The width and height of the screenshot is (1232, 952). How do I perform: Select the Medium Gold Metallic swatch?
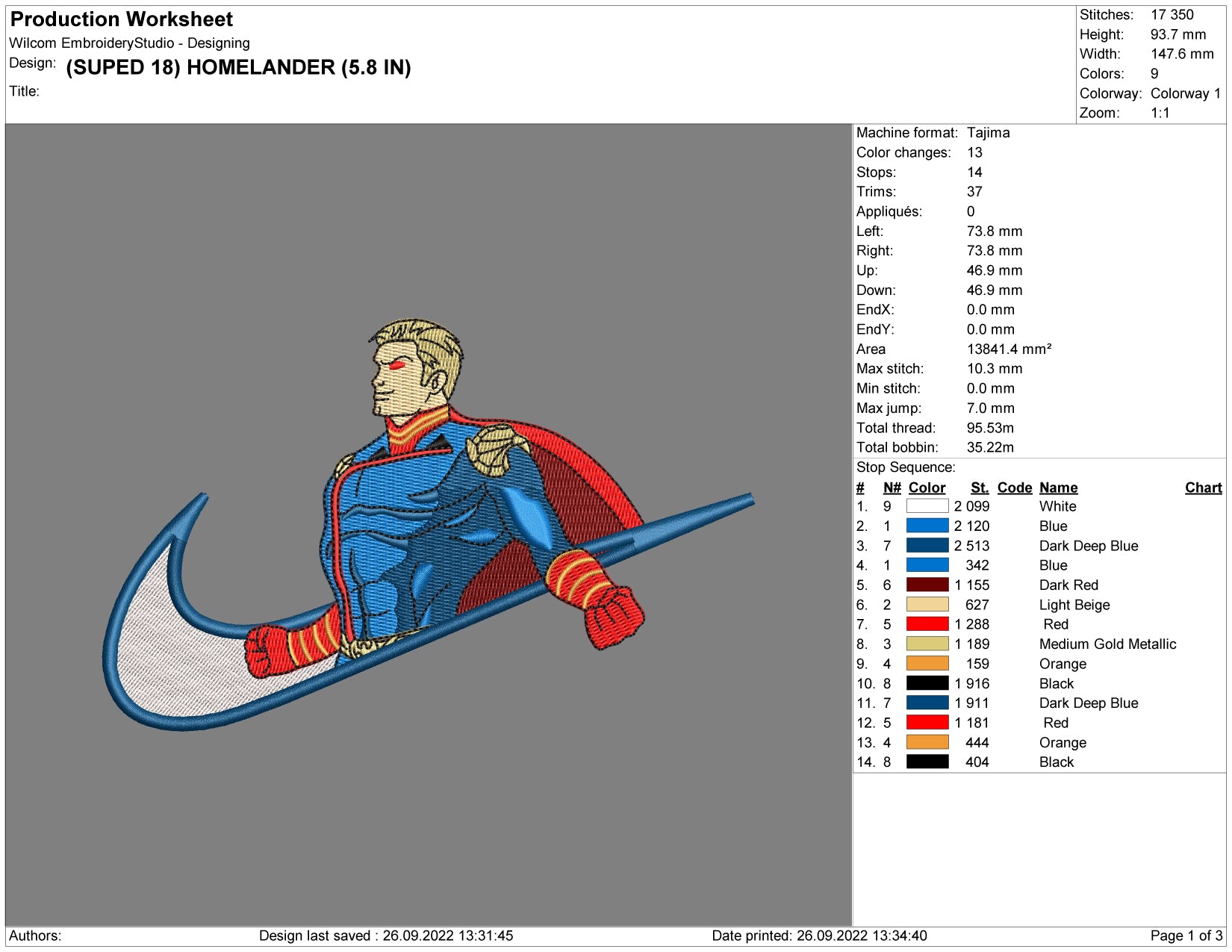coord(927,644)
